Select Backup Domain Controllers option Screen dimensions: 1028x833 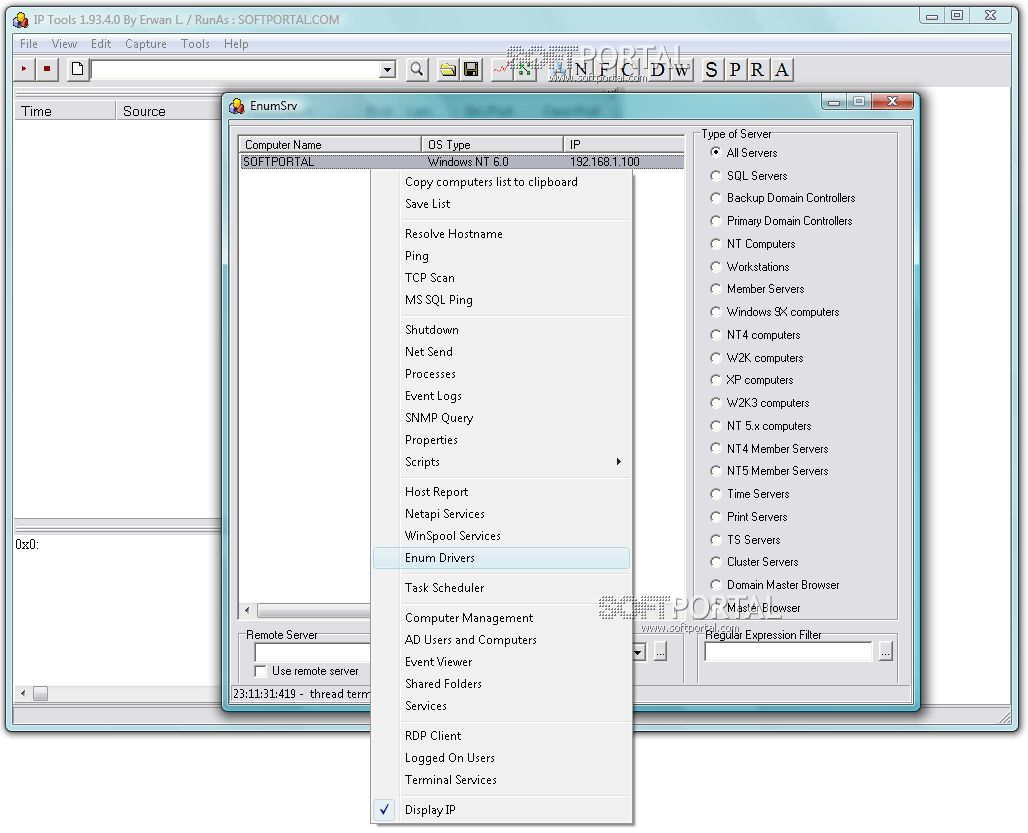coord(715,198)
